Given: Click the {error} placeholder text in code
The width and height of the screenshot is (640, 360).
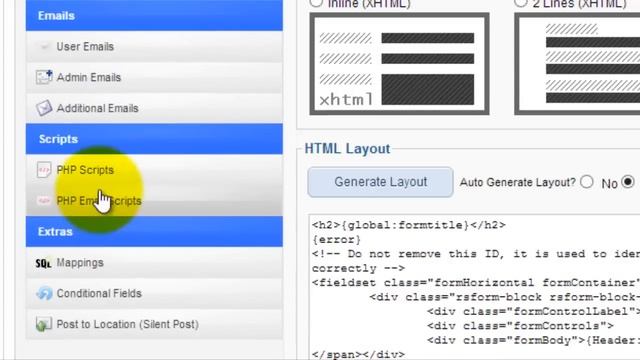Looking at the screenshot, I should [x=337, y=240].
